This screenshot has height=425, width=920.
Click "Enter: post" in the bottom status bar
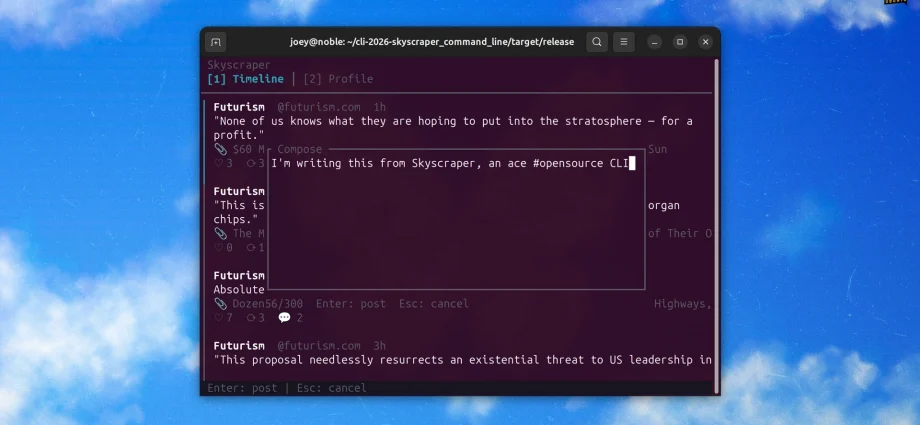pyautogui.click(x=242, y=387)
